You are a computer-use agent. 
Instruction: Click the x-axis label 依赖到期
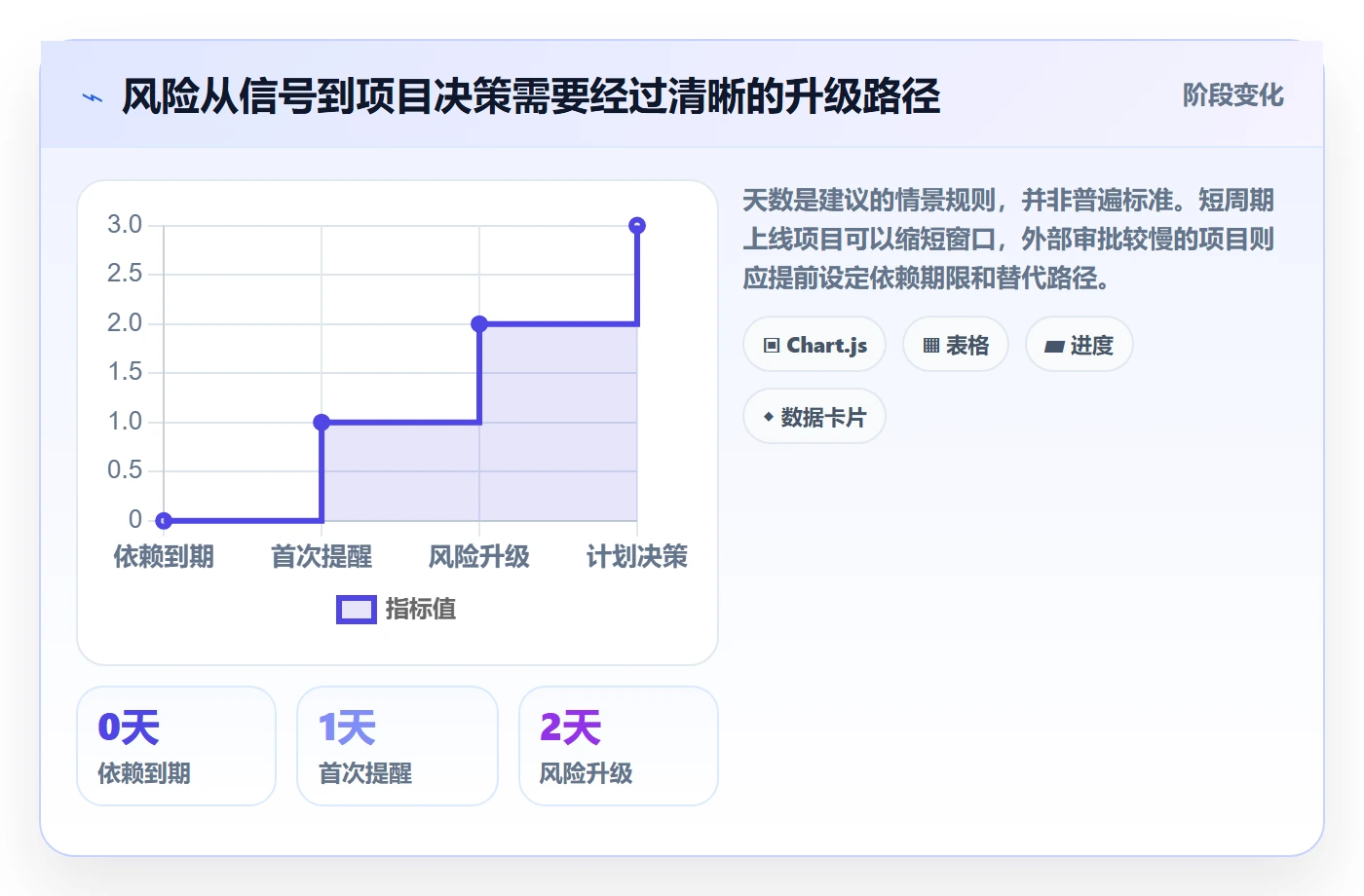tap(164, 557)
